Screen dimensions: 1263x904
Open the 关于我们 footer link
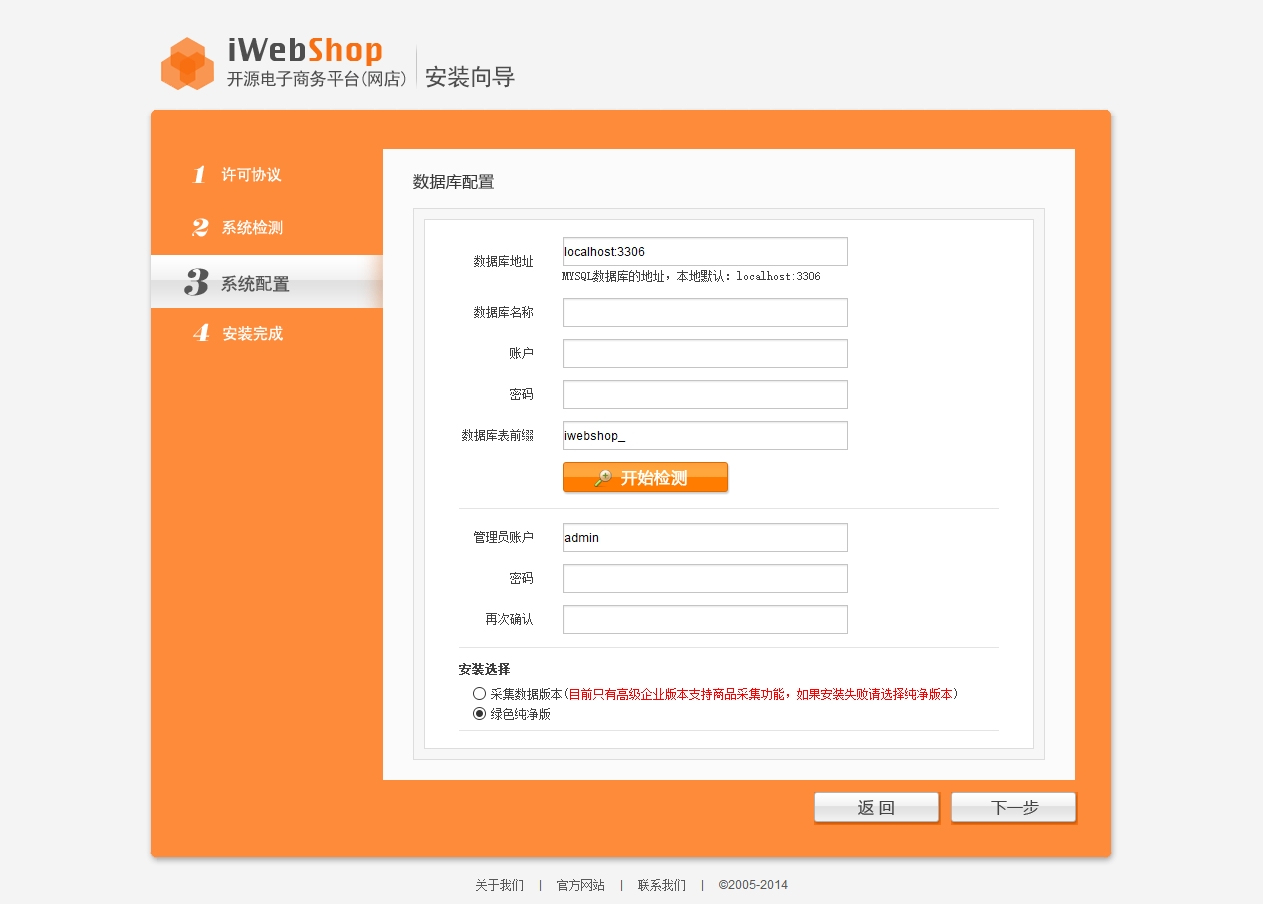click(x=499, y=885)
